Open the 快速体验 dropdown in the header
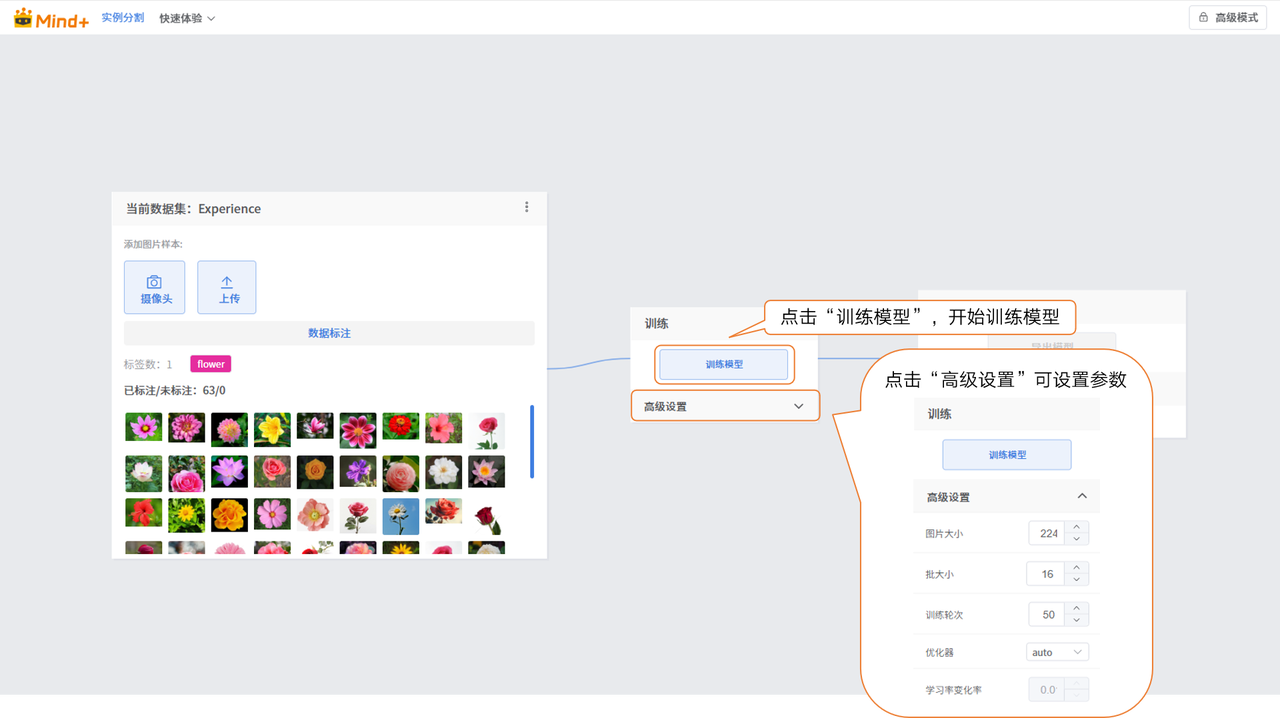This screenshot has width=1280, height=718. (x=187, y=18)
